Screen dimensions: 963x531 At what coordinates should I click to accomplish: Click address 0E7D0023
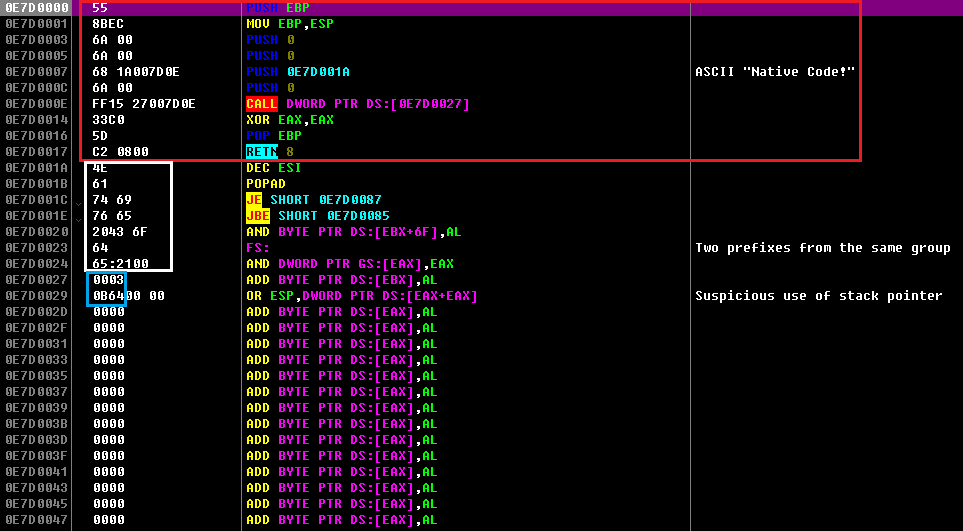36,247
